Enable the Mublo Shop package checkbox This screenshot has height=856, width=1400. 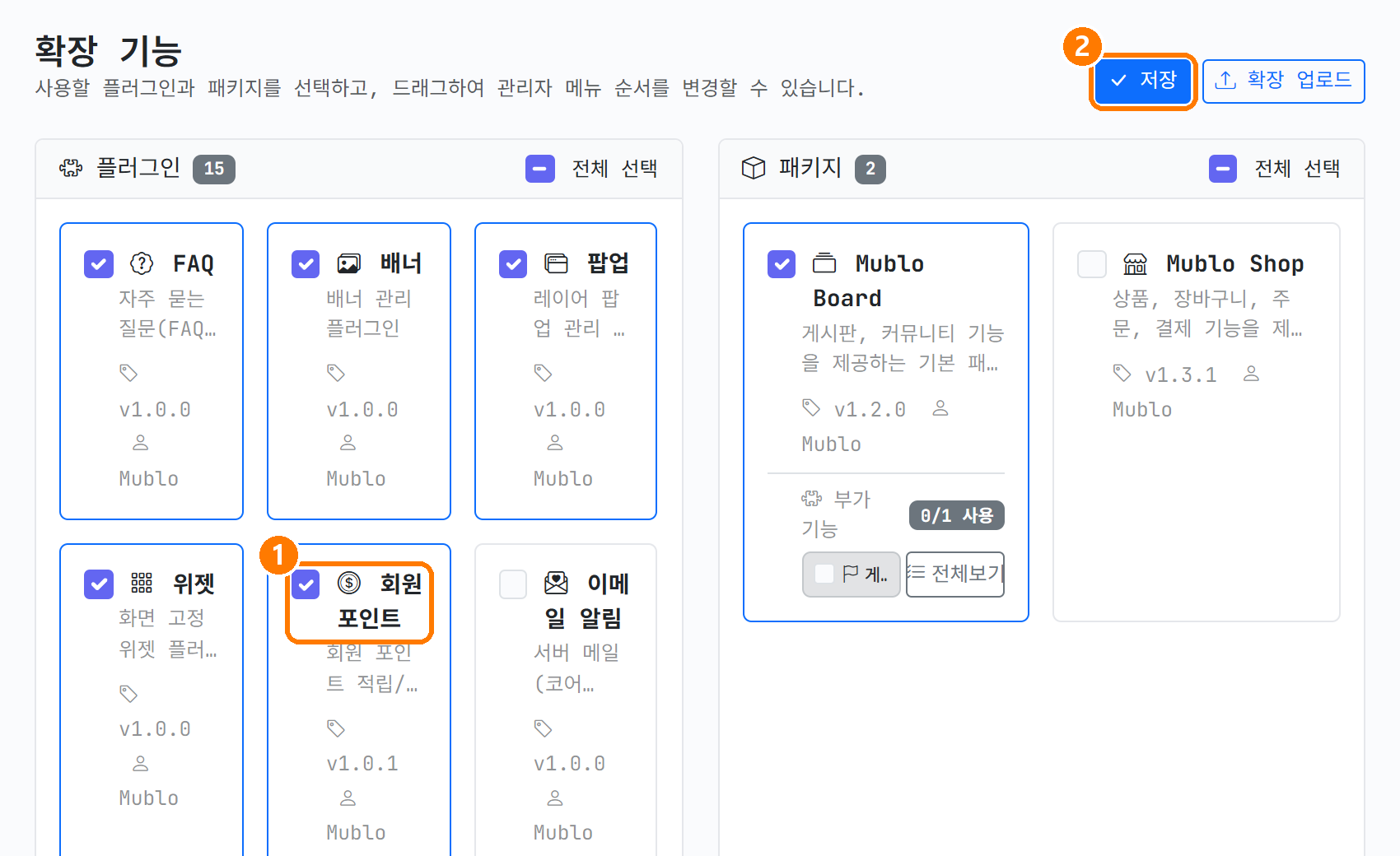pos(1092,264)
